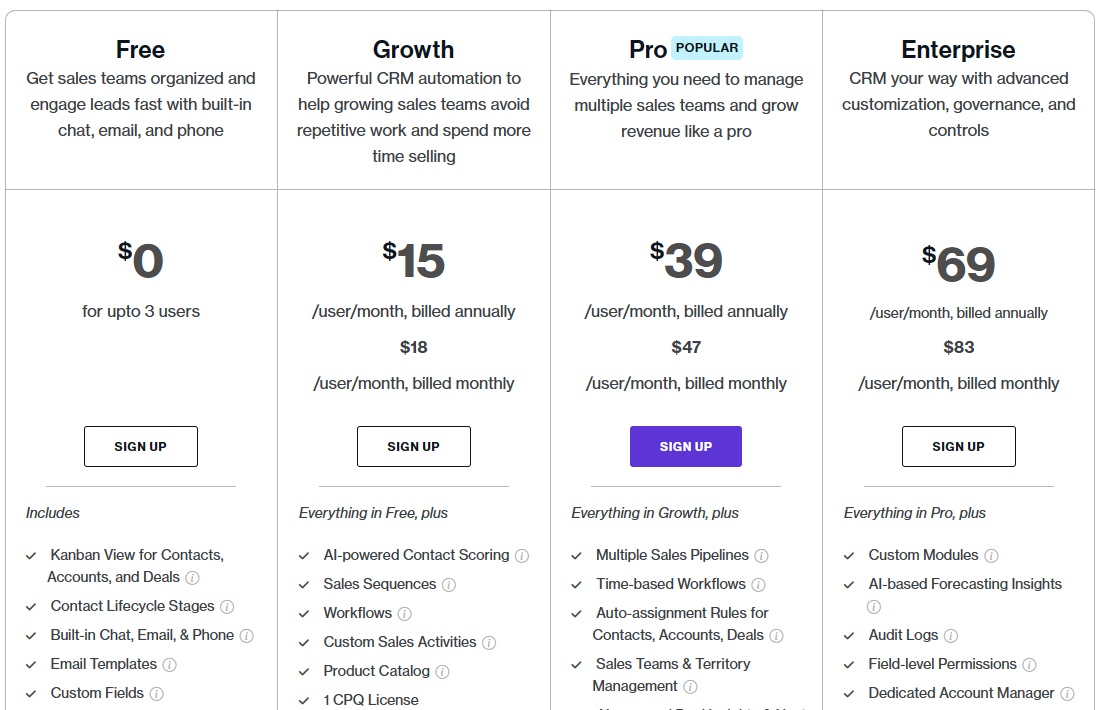Screen dimensions: 1102x710
Task: Sign up for the Free plan
Action: 141,446
